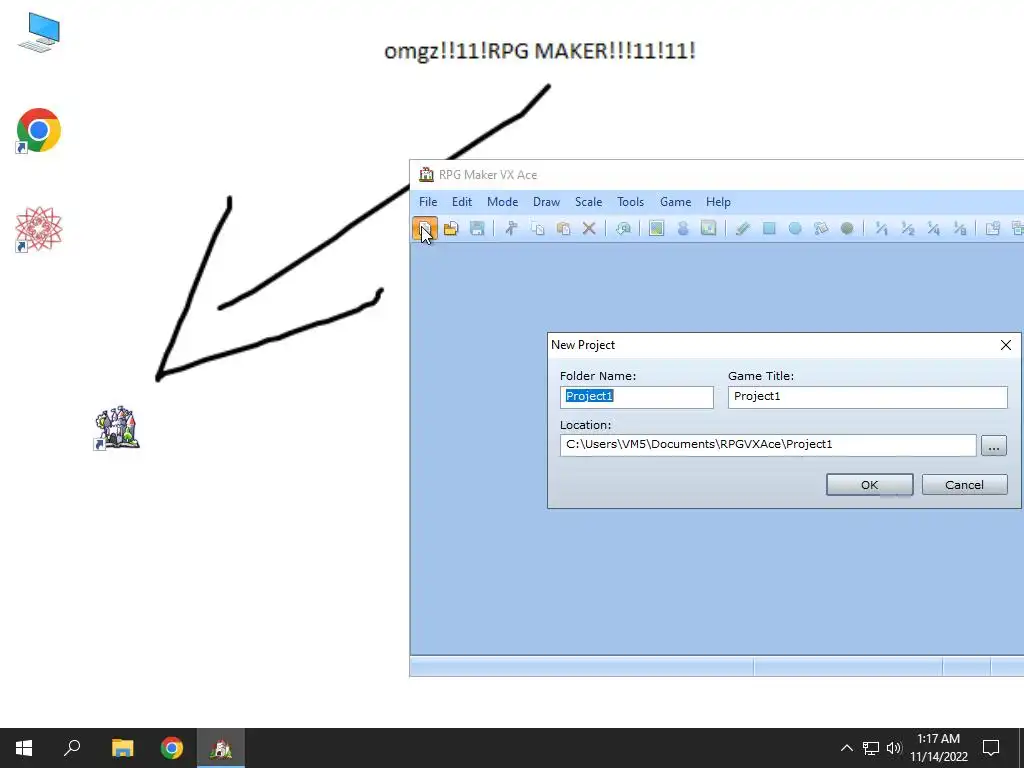Open the Game menu
1024x768 pixels.
coord(675,202)
